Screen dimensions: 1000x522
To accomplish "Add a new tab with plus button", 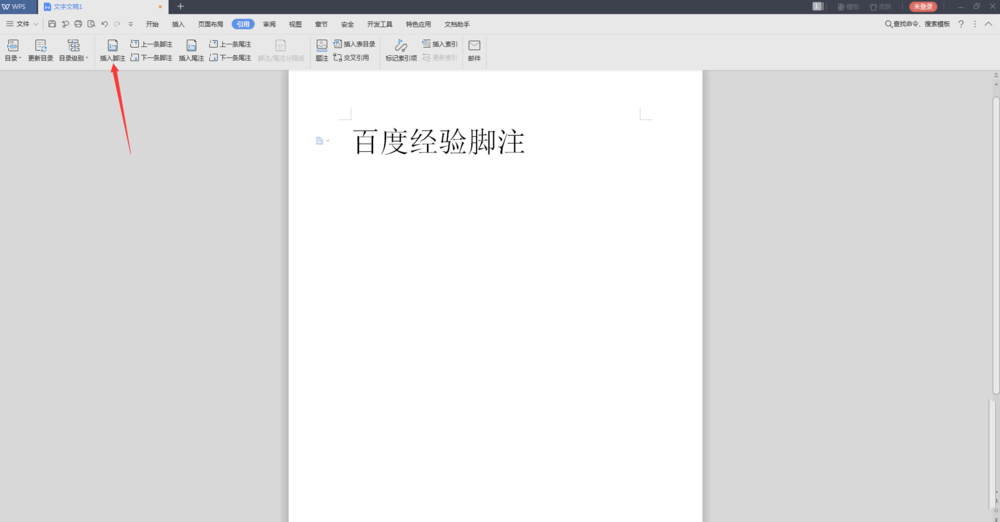I will 180,6.
